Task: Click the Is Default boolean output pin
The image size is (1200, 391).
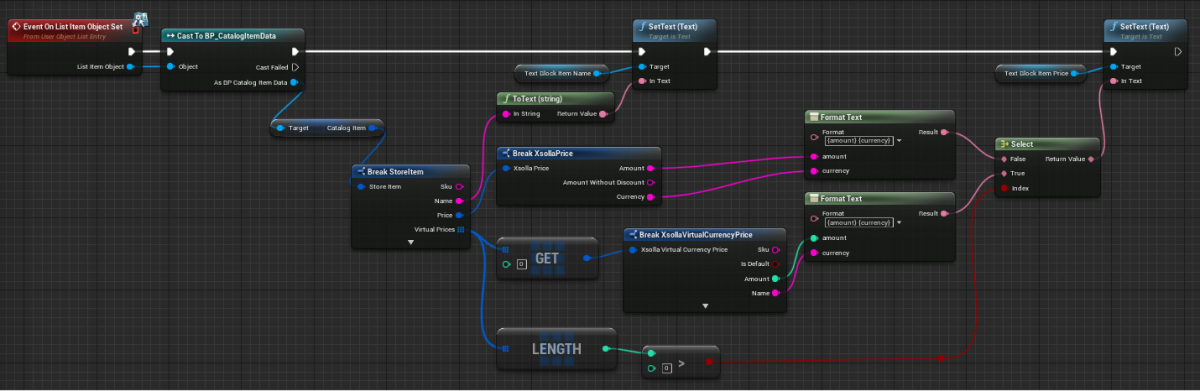Action: pyautogui.click(x=775, y=263)
